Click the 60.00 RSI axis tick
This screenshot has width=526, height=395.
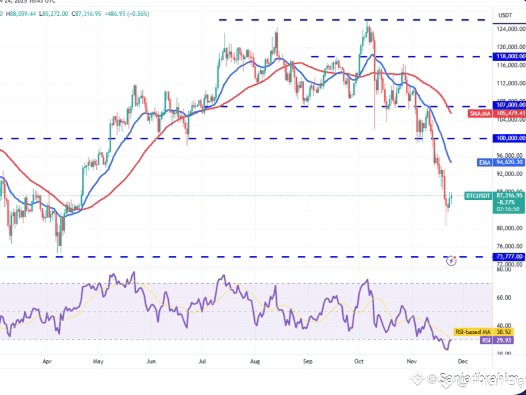(504, 298)
